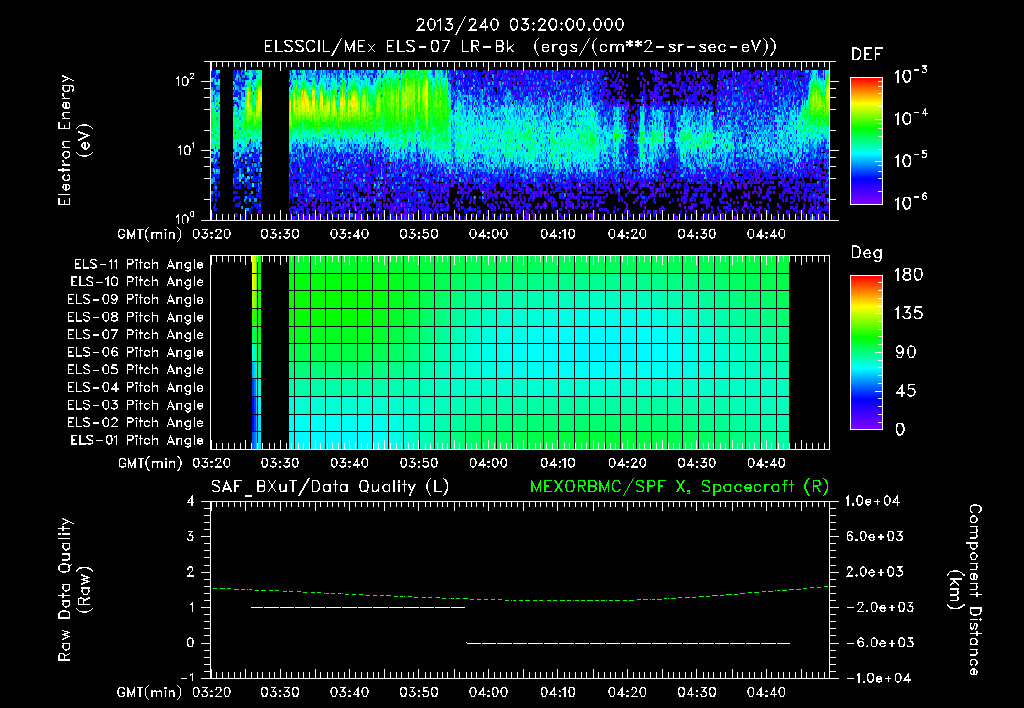Click the 90 tick on Deg colorbar
The width and height of the screenshot is (1024, 708).
click(906, 352)
